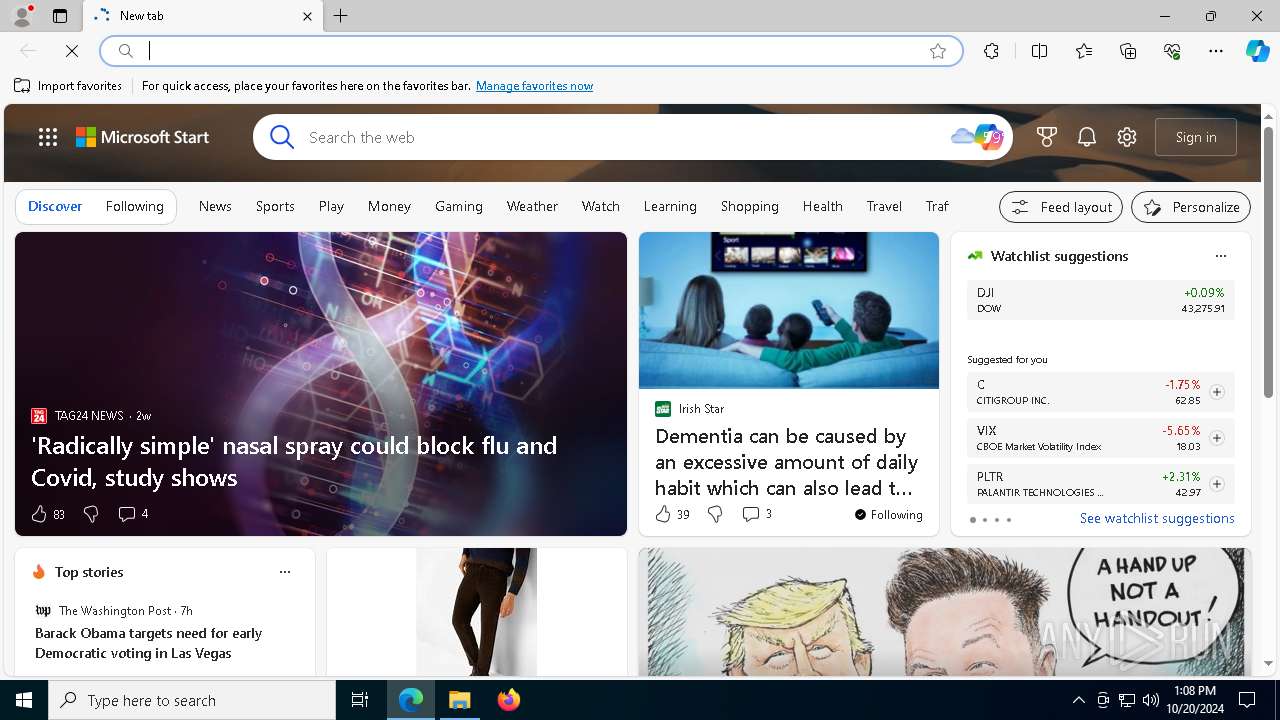Open page settings gear icon
Image resolution: width=1280 pixels, height=720 pixels.
[1127, 137]
